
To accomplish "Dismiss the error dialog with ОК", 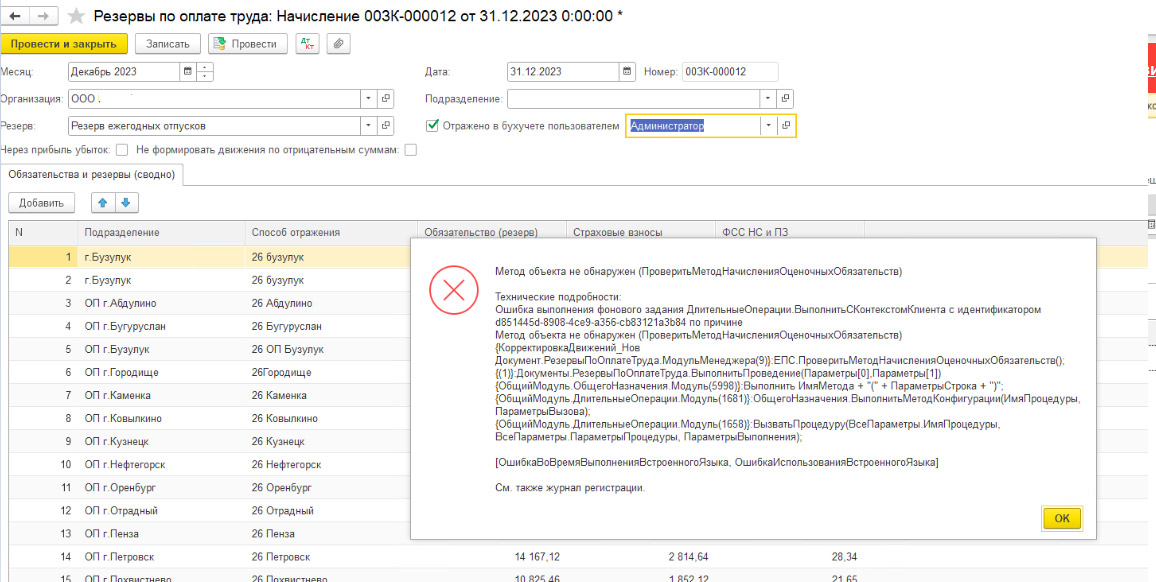I will [x=1062, y=518].
